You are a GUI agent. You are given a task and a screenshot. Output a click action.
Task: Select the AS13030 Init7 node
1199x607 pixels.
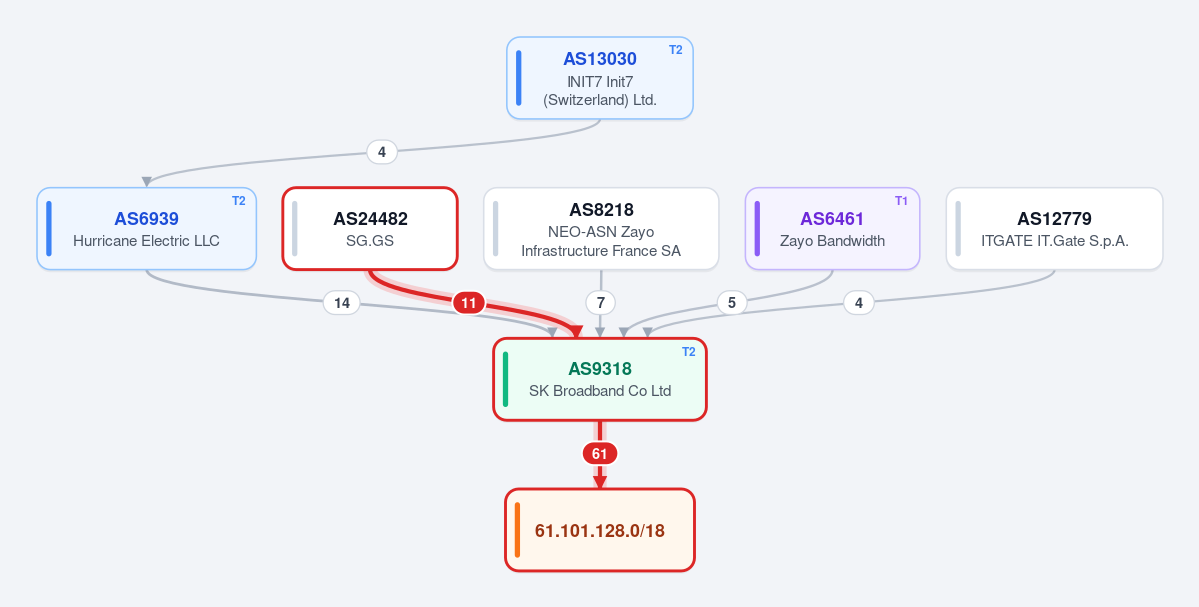pyautogui.click(x=600, y=78)
